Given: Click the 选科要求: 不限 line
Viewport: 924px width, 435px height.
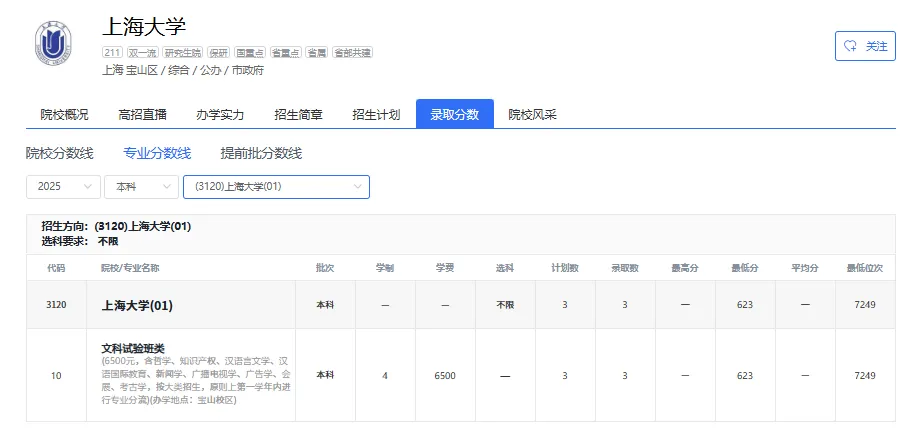Looking at the screenshot, I should [80, 240].
